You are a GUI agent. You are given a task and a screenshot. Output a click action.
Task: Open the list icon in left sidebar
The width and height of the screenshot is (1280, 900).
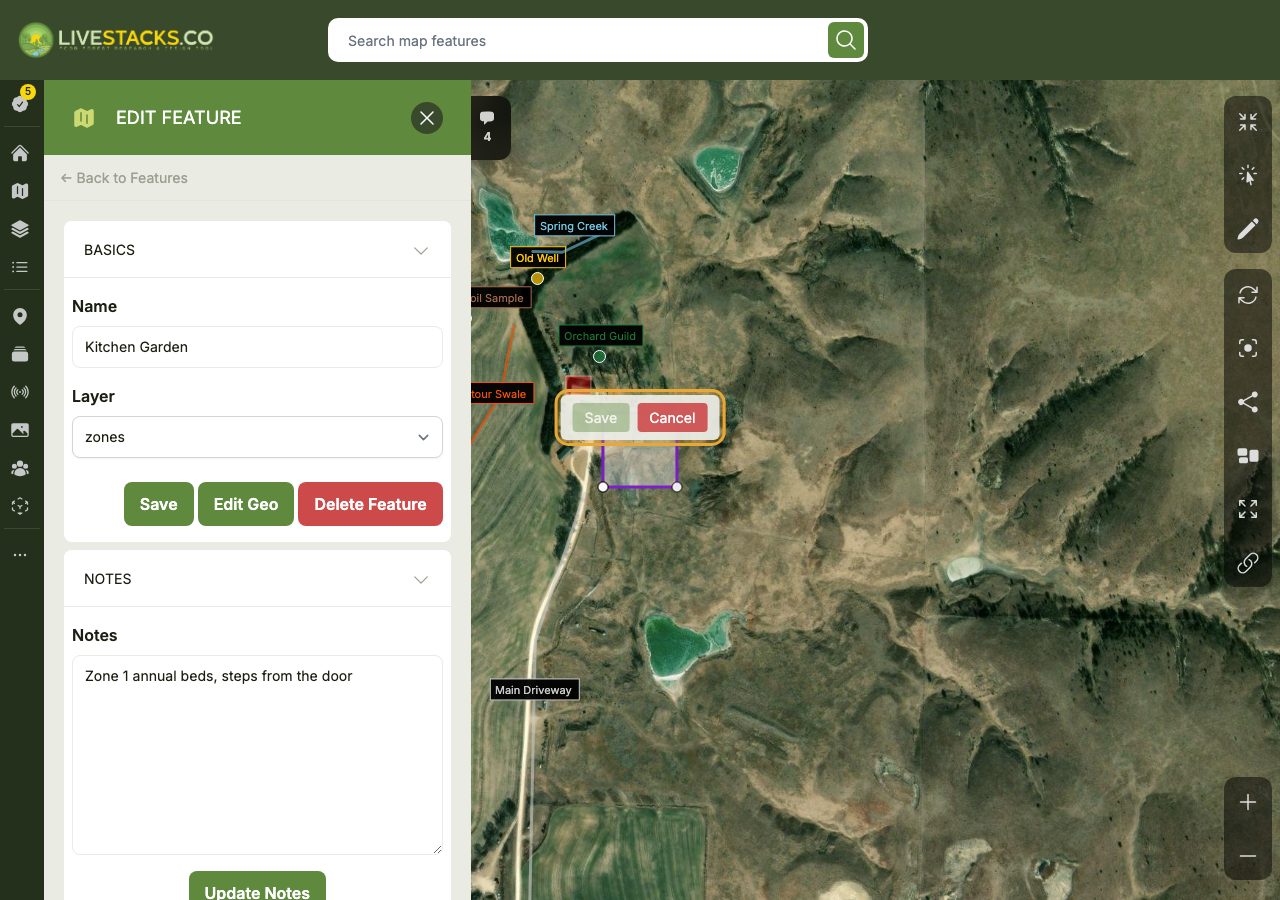[x=20, y=267]
